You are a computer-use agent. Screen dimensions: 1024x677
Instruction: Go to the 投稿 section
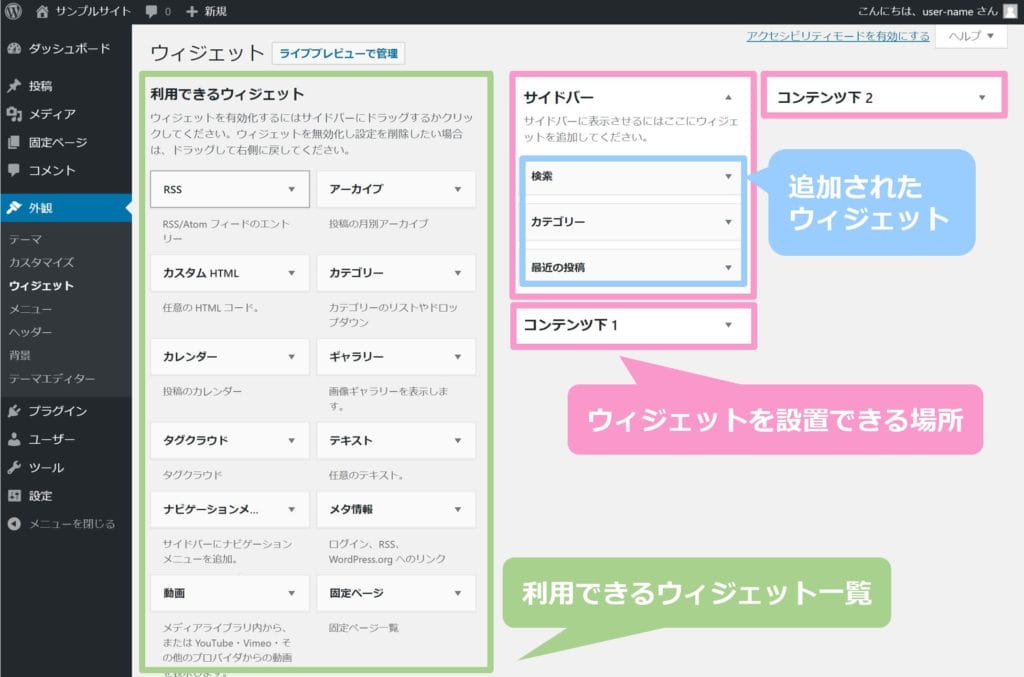tap(41, 86)
